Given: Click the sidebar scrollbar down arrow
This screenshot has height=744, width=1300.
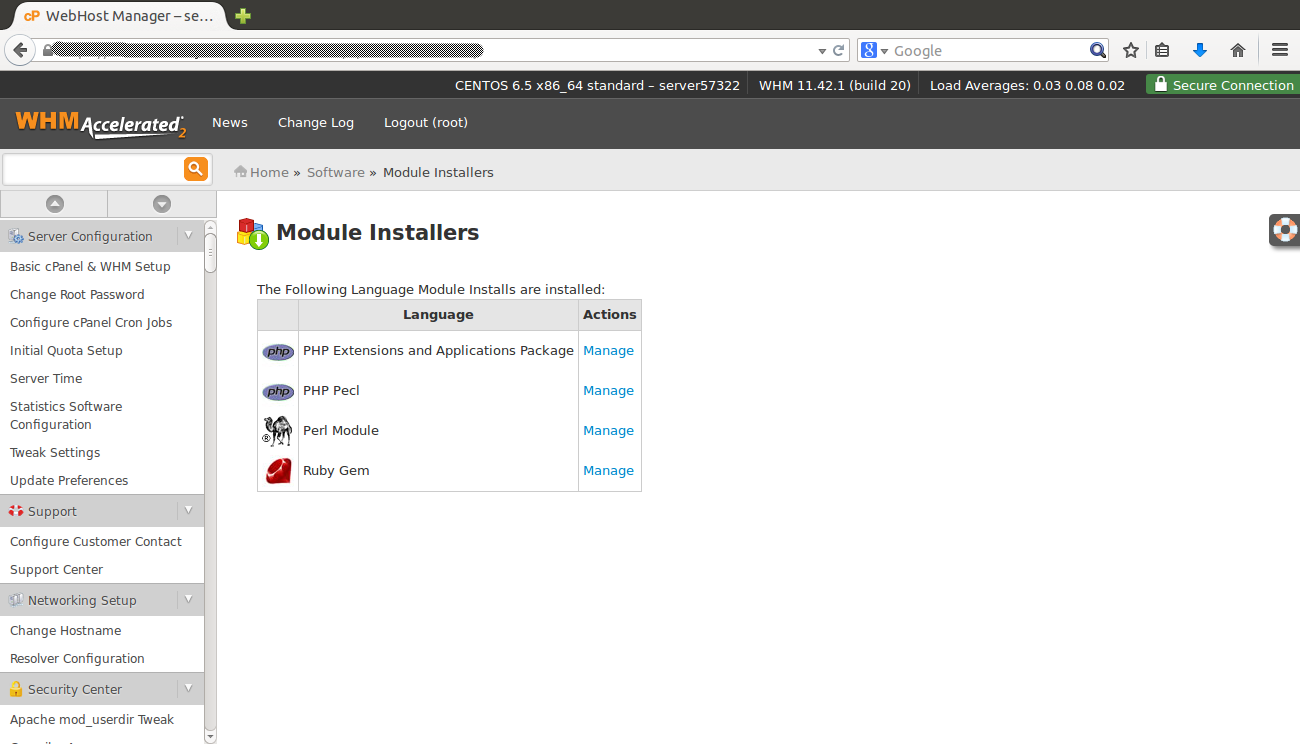Looking at the screenshot, I should tap(210, 736).
